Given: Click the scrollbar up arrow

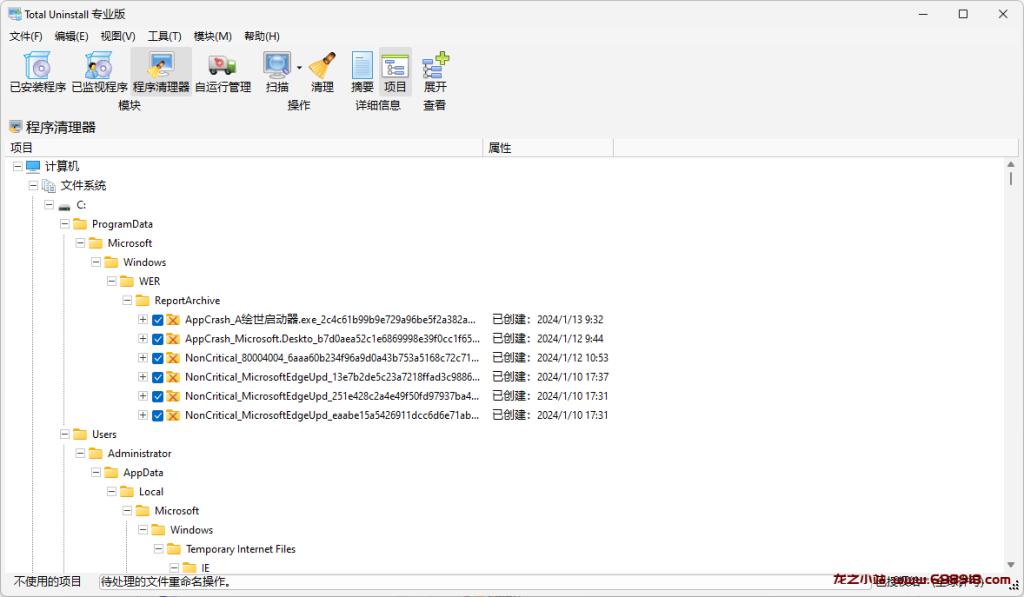Looking at the screenshot, I should [x=1011, y=165].
